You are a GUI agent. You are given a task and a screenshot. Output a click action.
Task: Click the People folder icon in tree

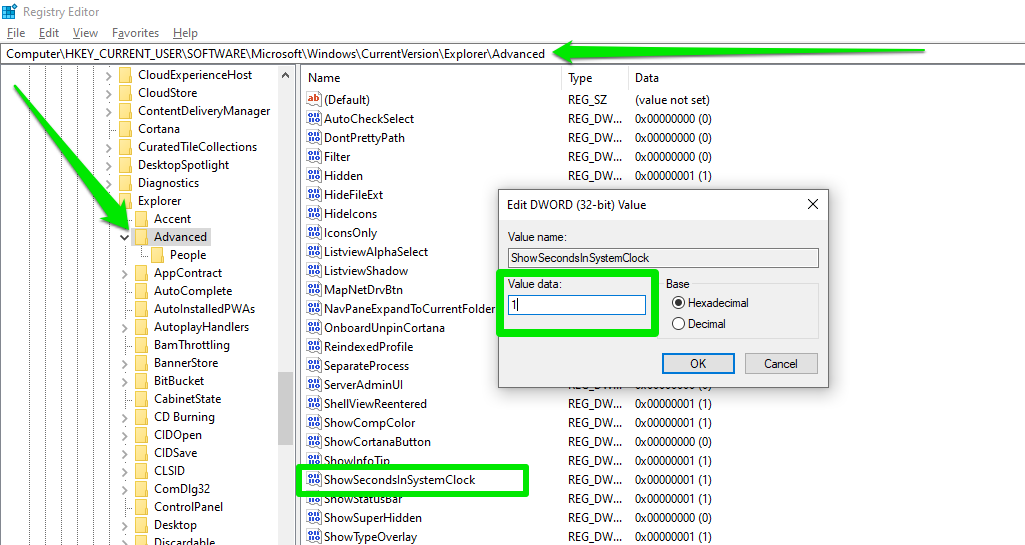point(157,255)
